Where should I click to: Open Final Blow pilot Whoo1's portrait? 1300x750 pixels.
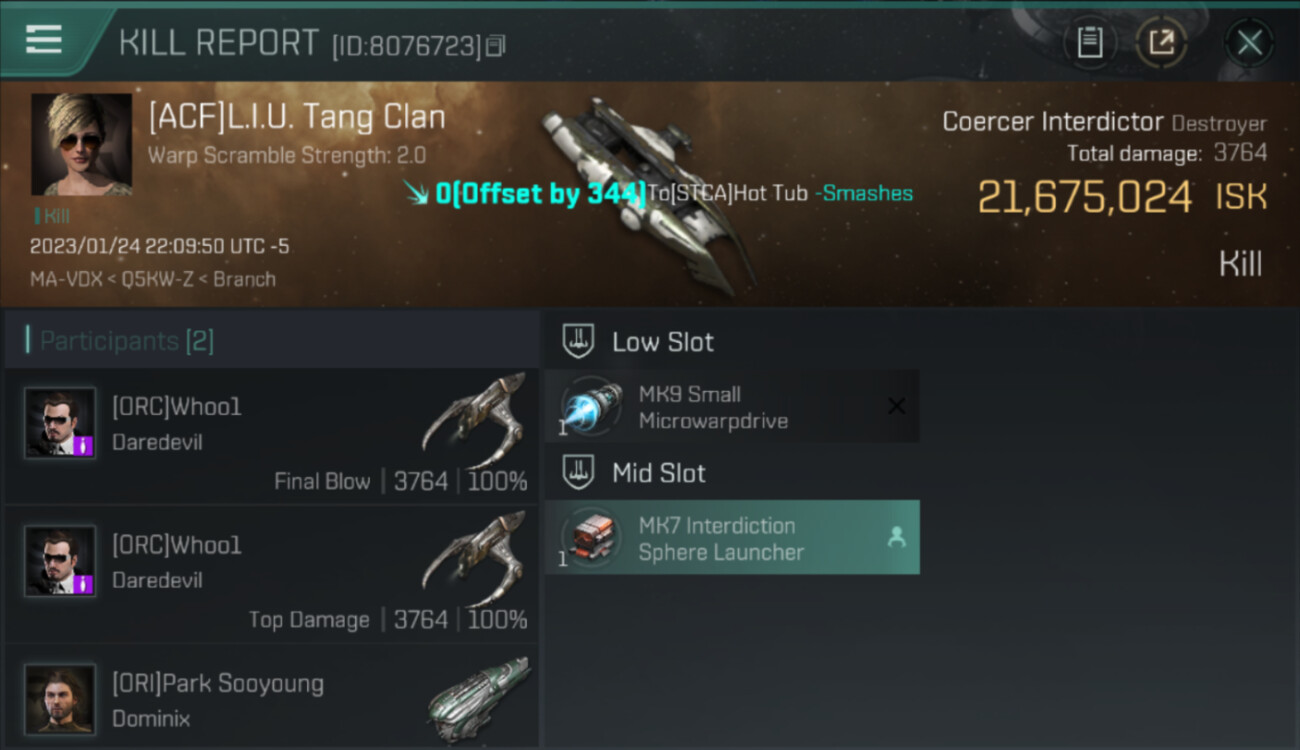click(60, 423)
